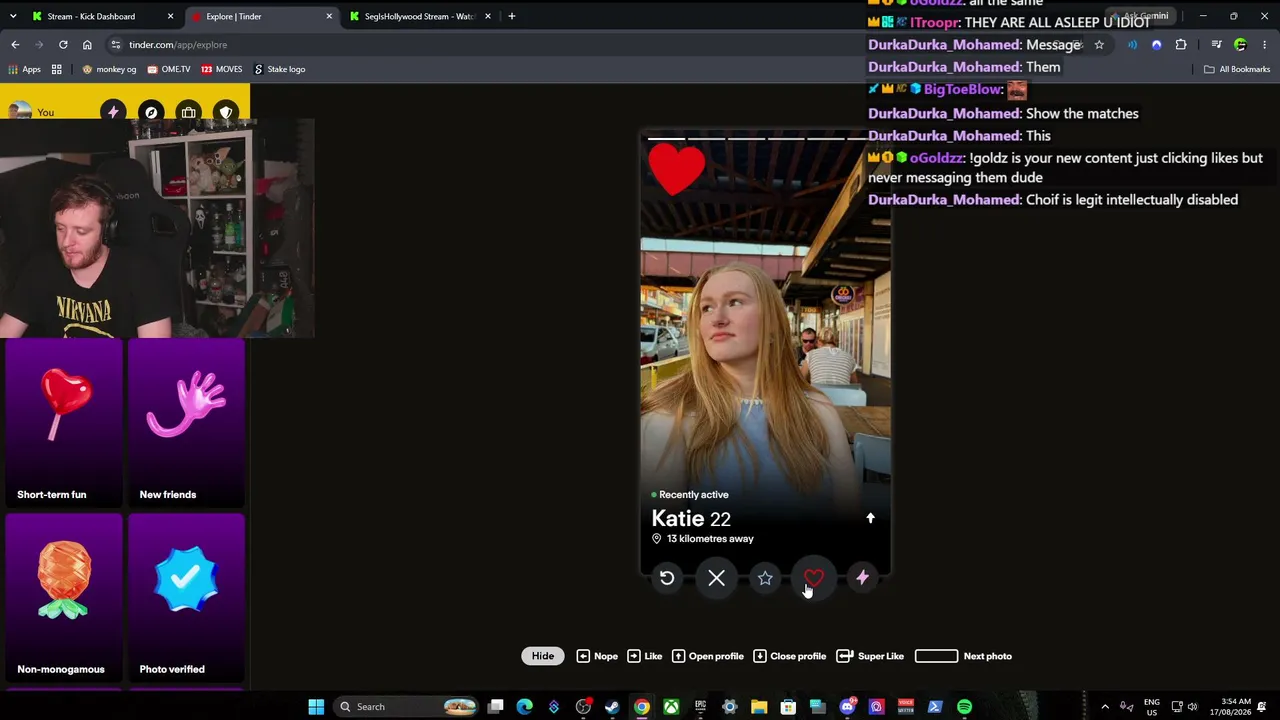Open File Explorer from the taskbar
The width and height of the screenshot is (1280, 720).
tap(759, 707)
